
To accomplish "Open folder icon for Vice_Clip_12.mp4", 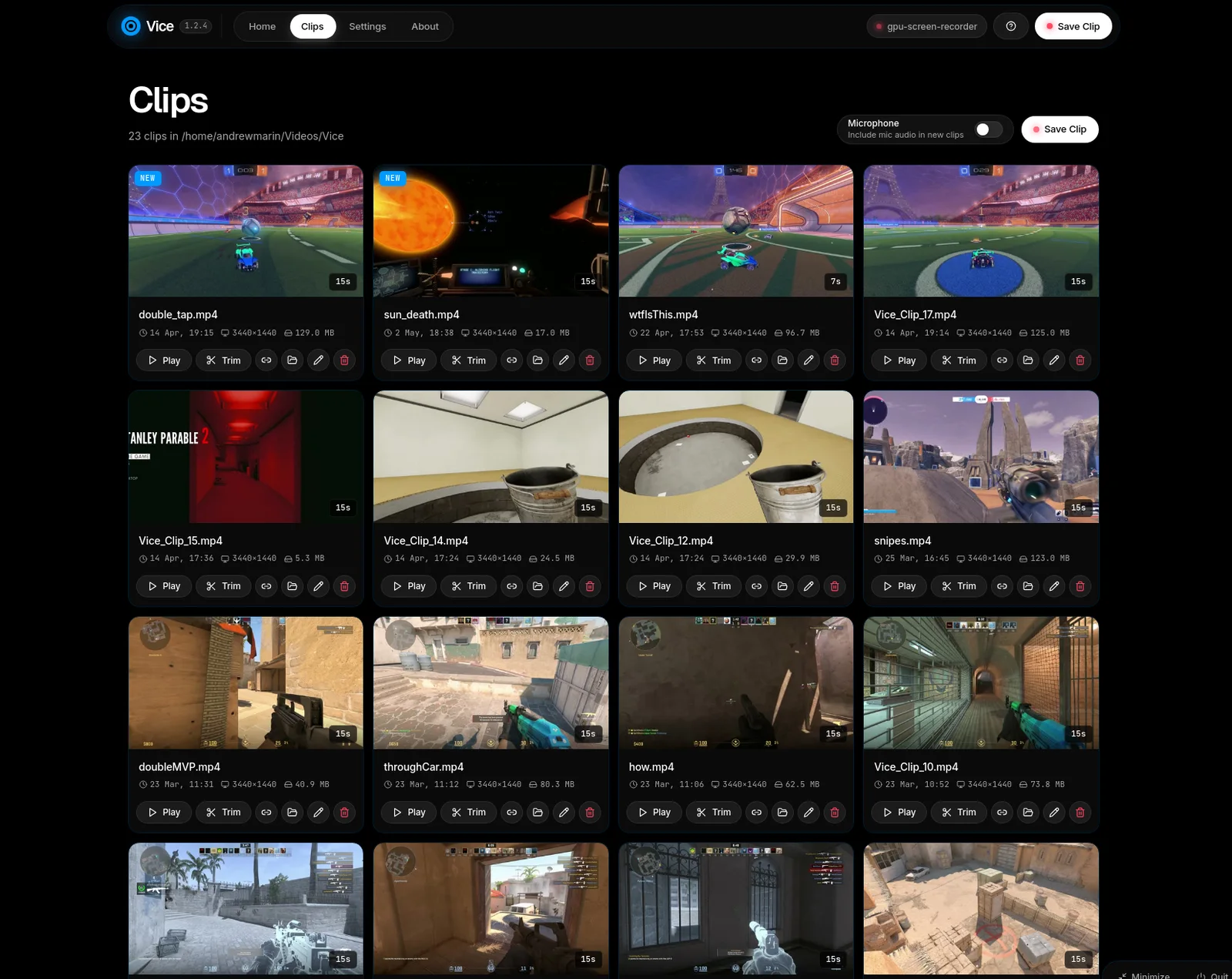I will [x=783, y=586].
